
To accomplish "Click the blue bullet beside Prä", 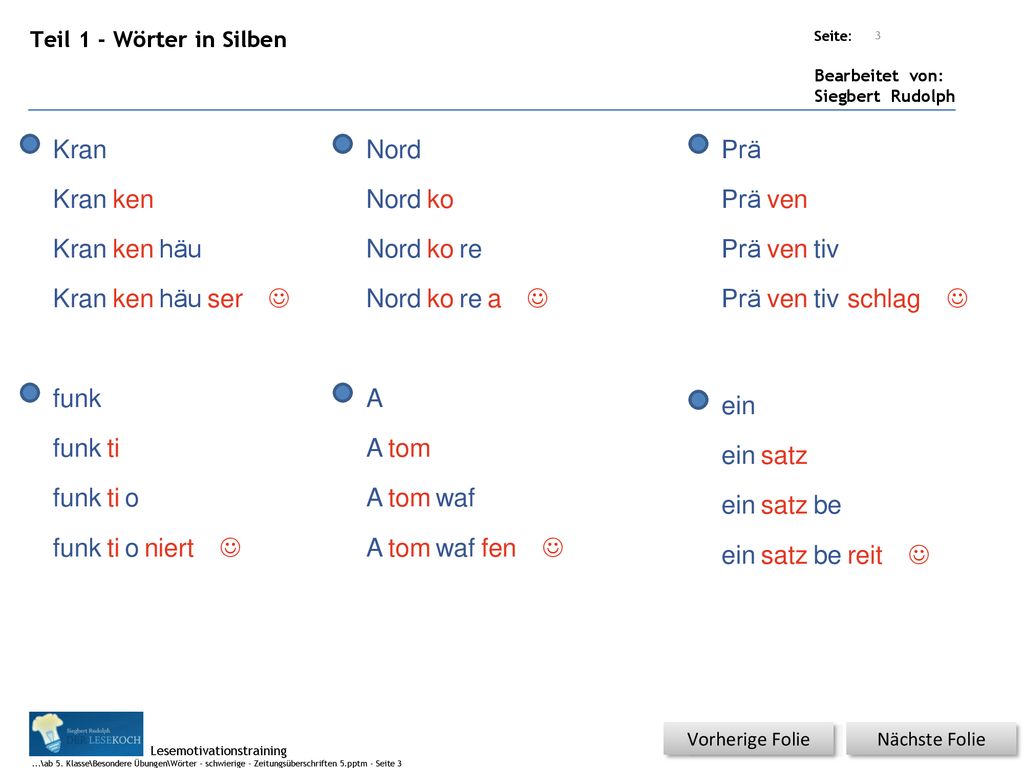I will pyautogui.click(x=699, y=144).
